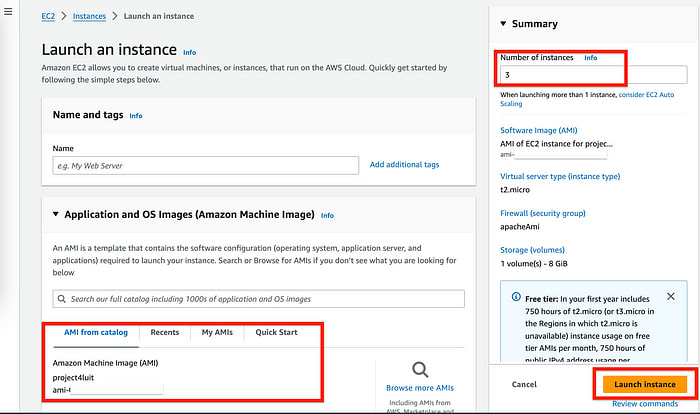This screenshot has width=700, height=414.
Task: Click the Cancel button
Action: pos(524,384)
